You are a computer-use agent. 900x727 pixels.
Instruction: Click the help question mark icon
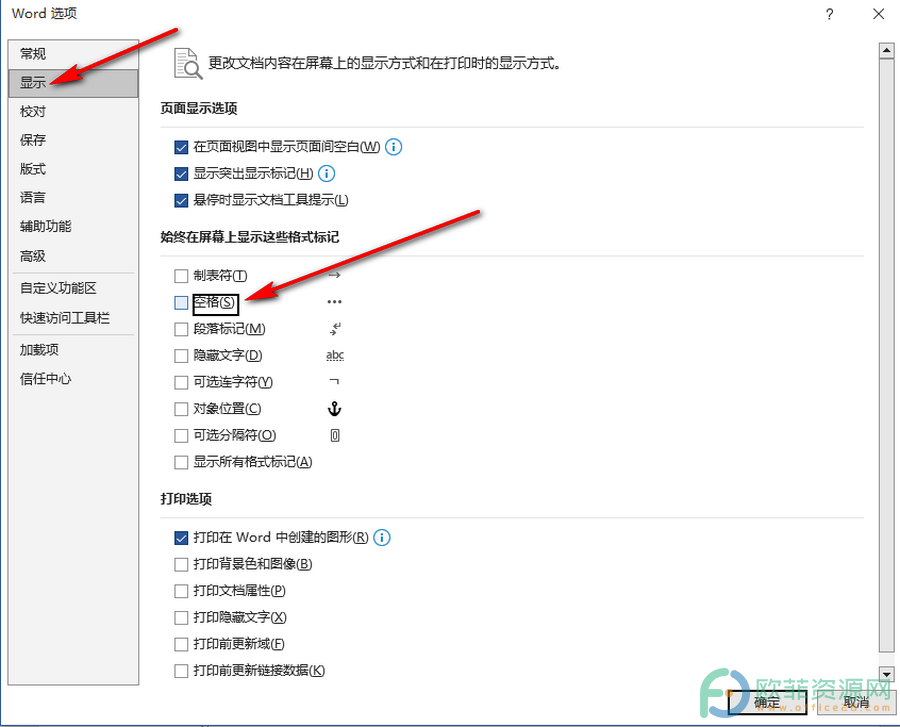click(829, 14)
